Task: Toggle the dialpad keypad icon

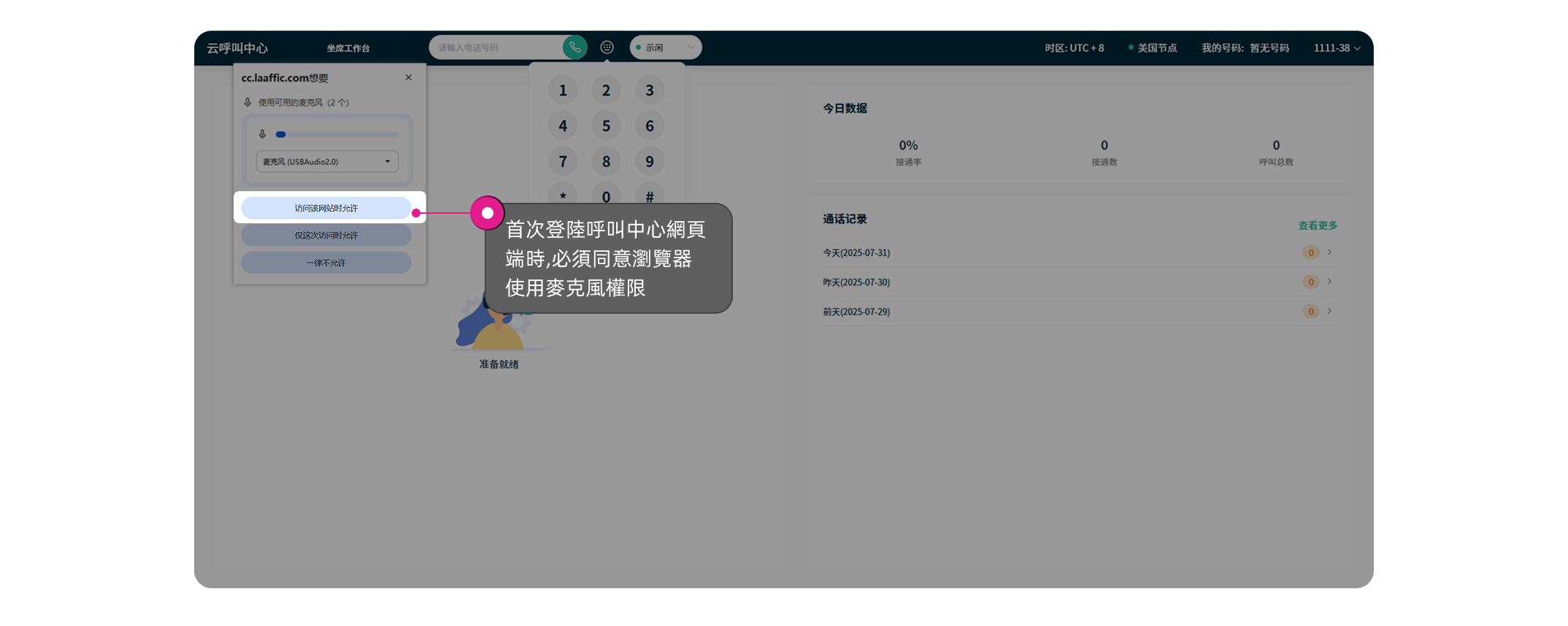Action: (607, 47)
